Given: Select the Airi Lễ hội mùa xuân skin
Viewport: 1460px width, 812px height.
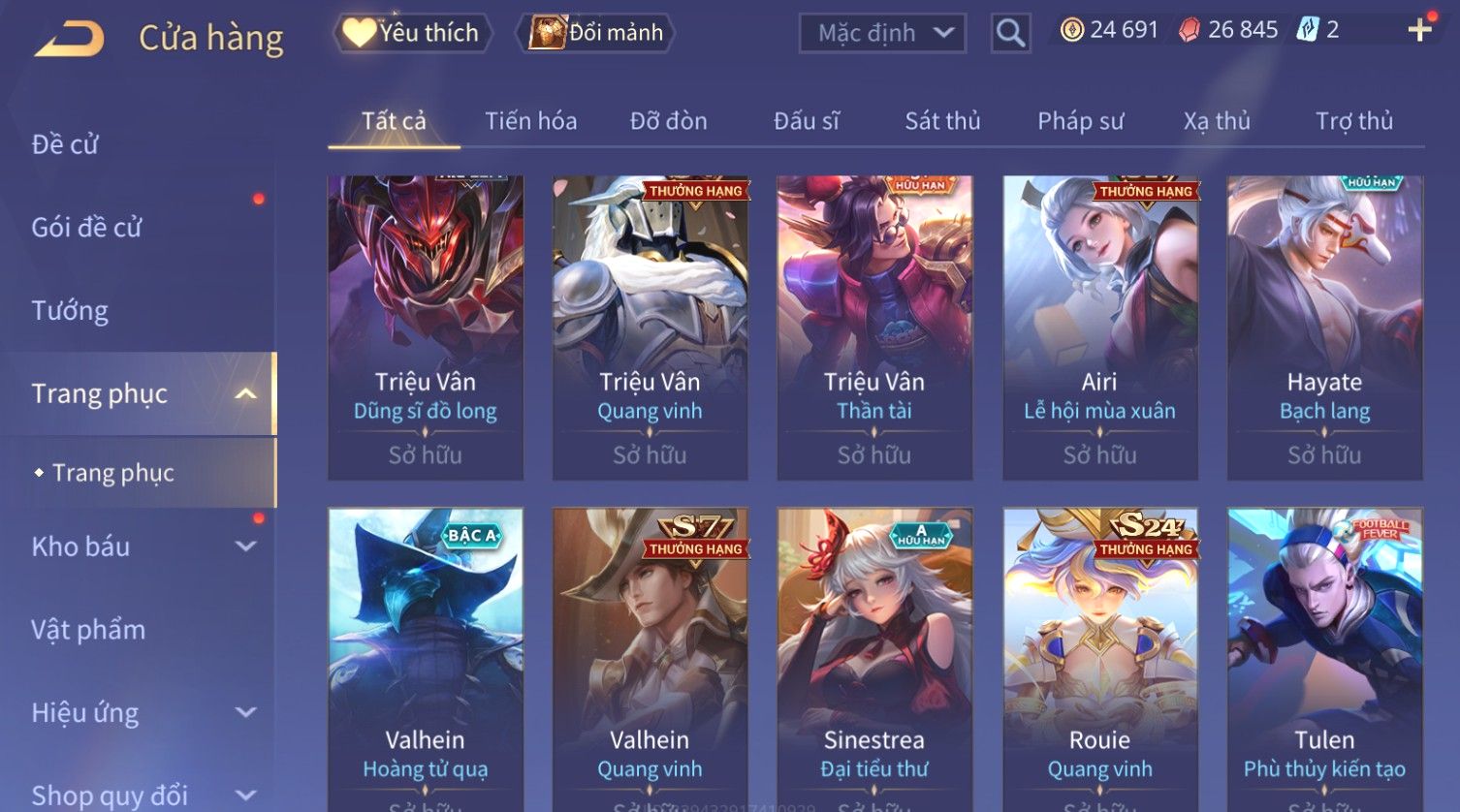Looking at the screenshot, I should pos(1099,328).
